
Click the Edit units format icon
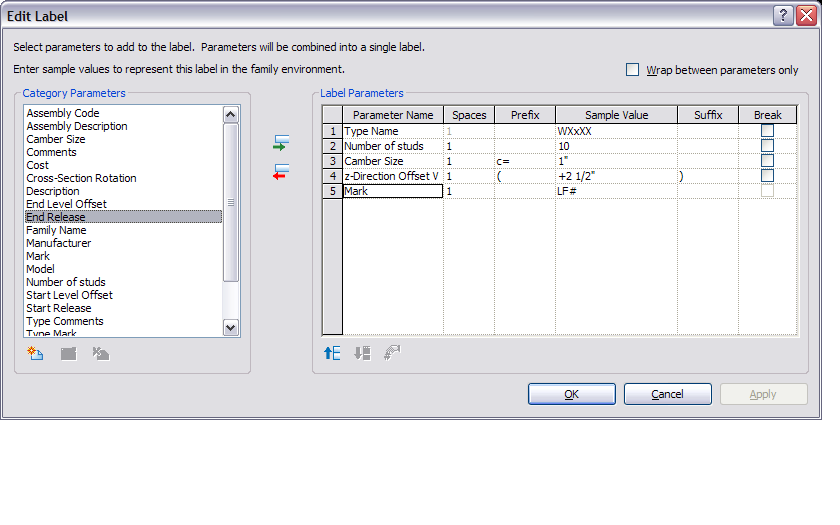pos(392,352)
